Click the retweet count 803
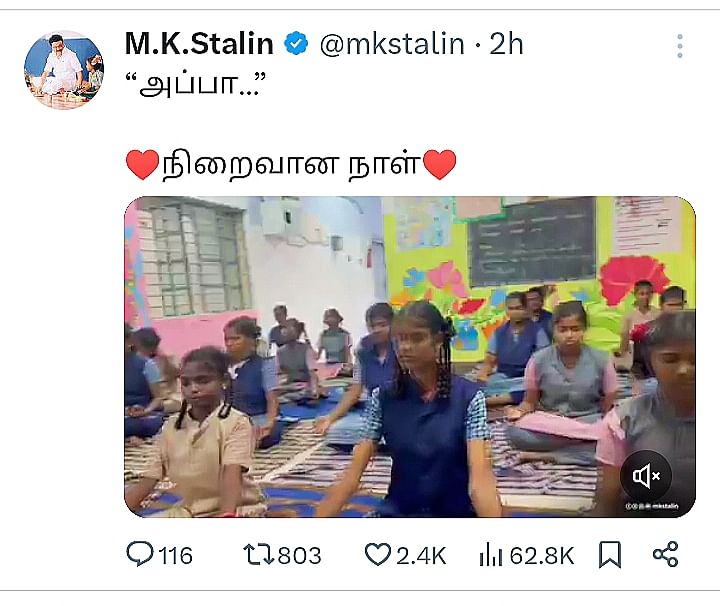The height and width of the screenshot is (606, 720). point(299,555)
